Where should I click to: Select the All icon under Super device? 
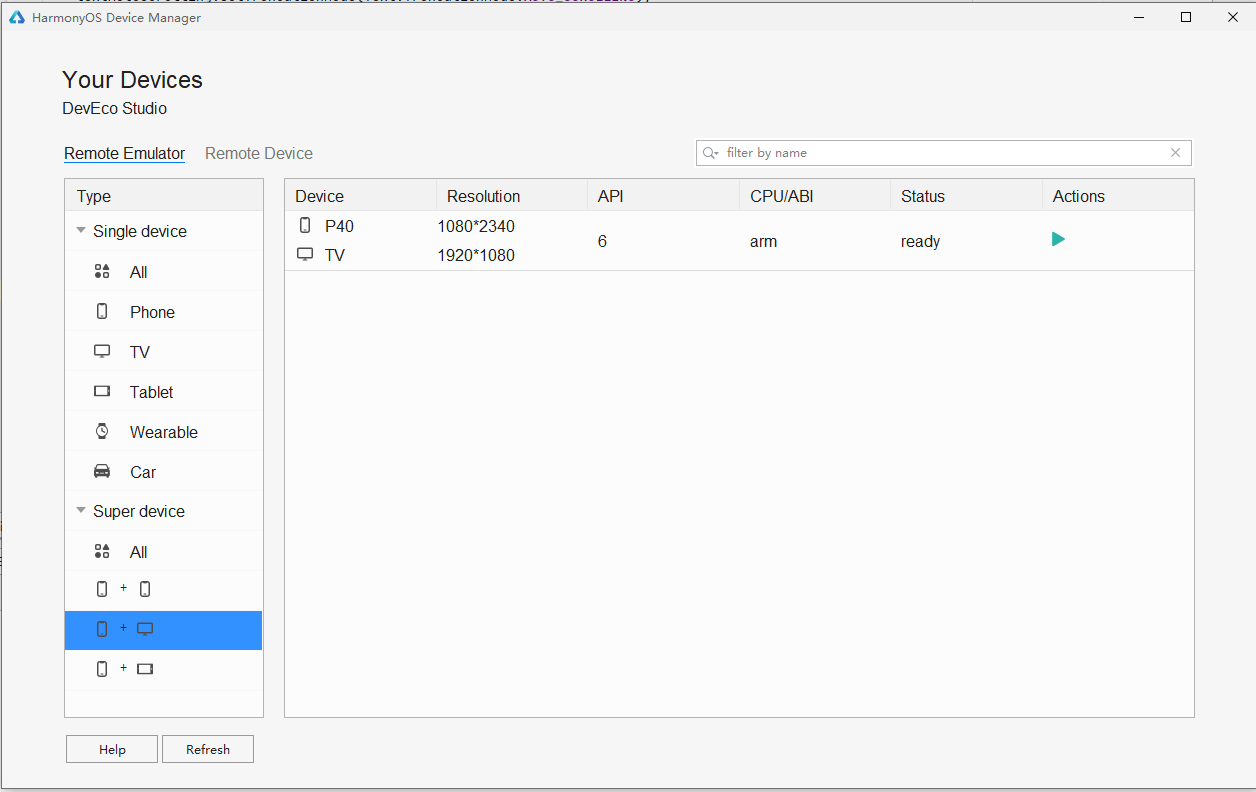pos(102,551)
